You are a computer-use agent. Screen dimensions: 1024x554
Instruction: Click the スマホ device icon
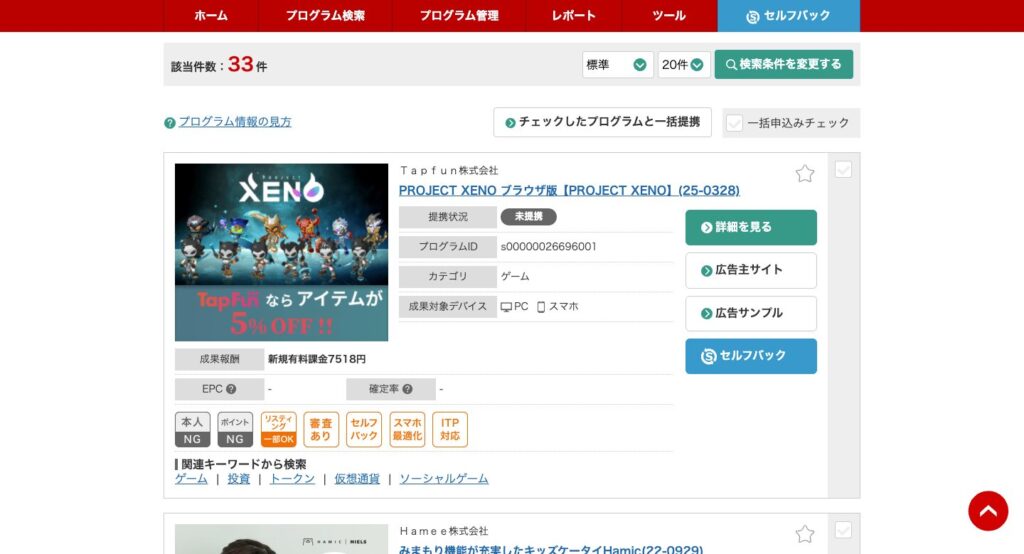point(541,307)
